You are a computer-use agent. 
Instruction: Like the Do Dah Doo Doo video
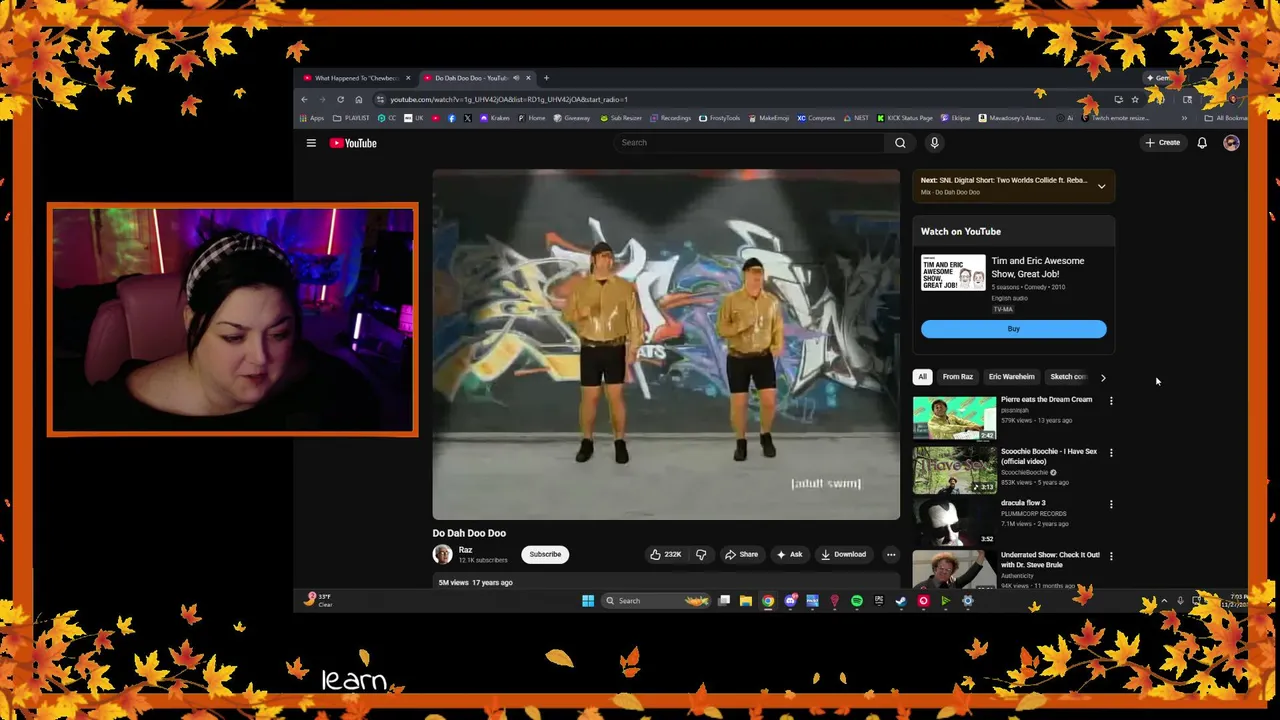pos(666,554)
